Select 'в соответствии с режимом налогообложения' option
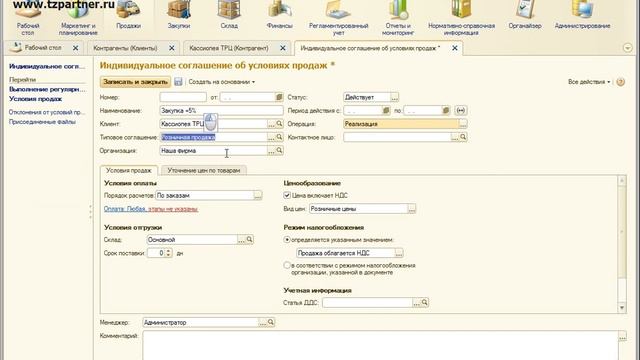Screen dimensions: 640x360 point(287,265)
